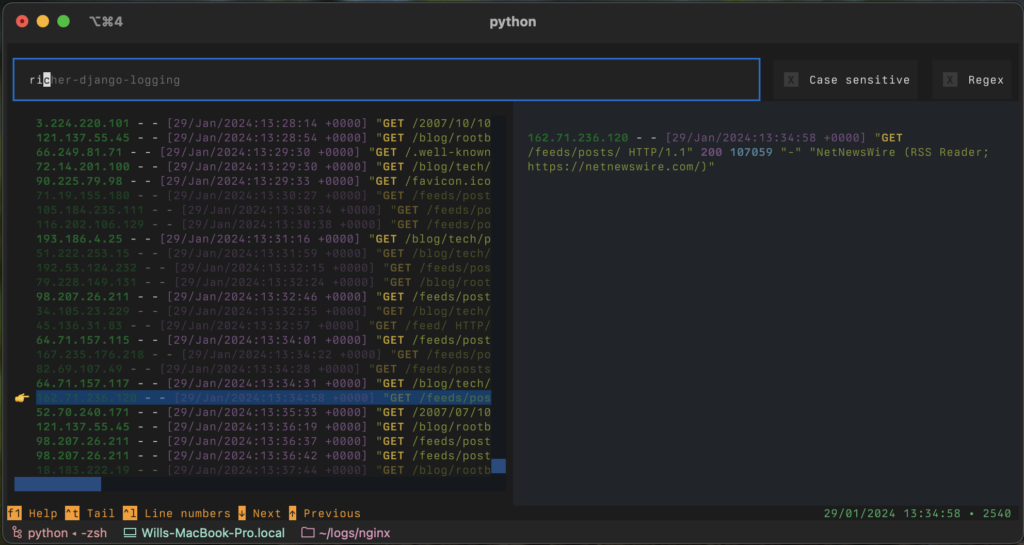Click the pointing hand line marker
Image resolution: width=1024 pixels, height=545 pixels.
coord(22,397)
